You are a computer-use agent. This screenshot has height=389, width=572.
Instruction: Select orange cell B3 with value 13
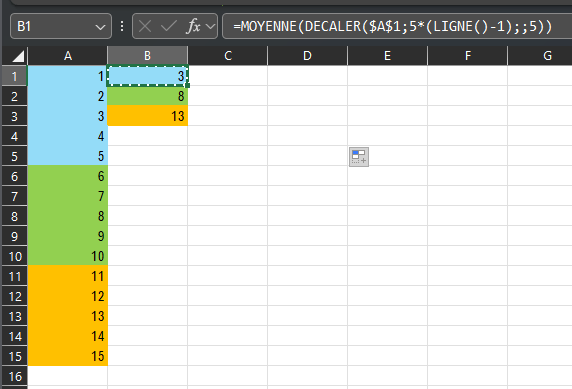click(147, 116)
